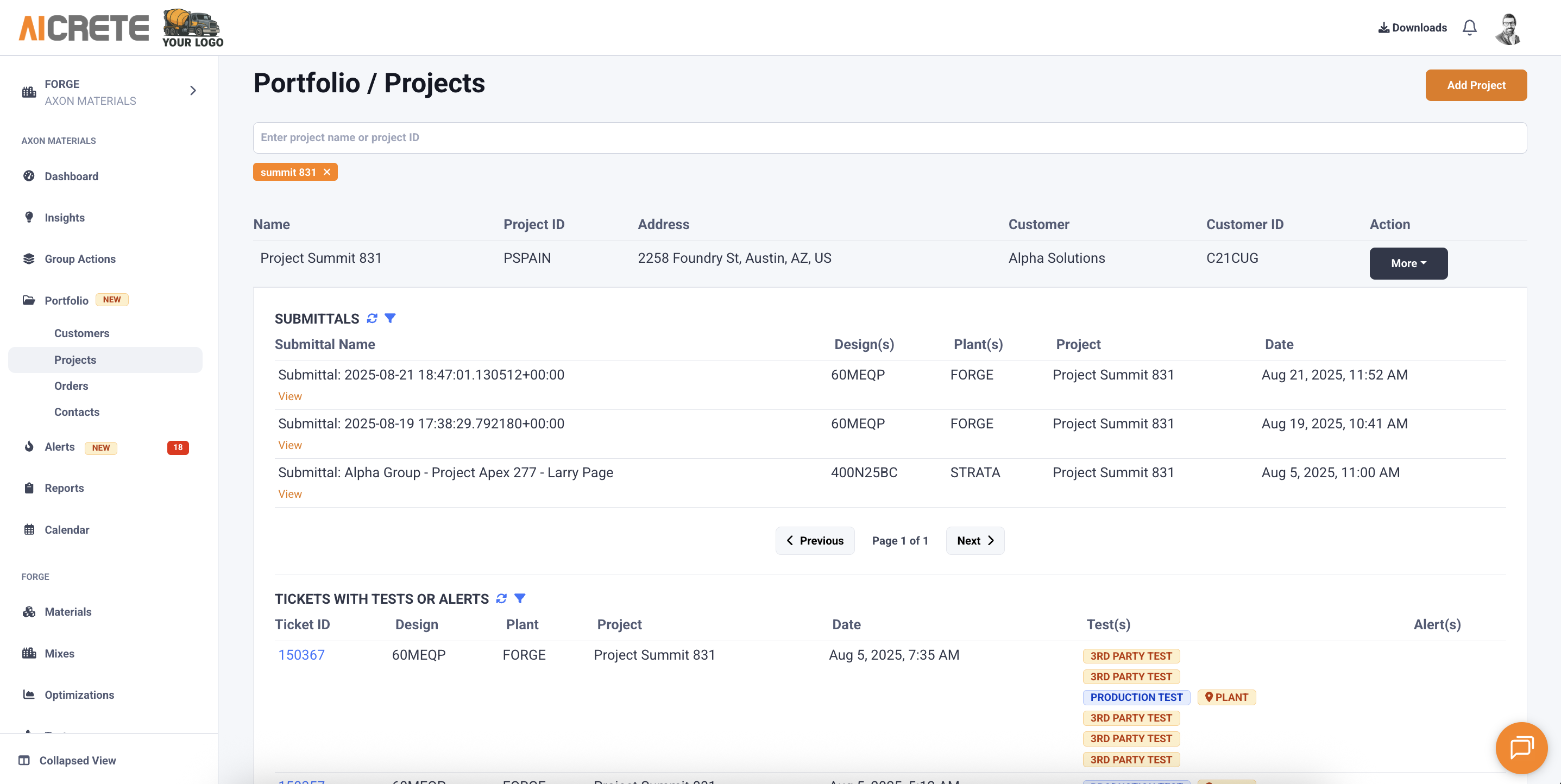1561x784 pixels.
Task: Open the chat support widget
Action: pos(1521,748)
